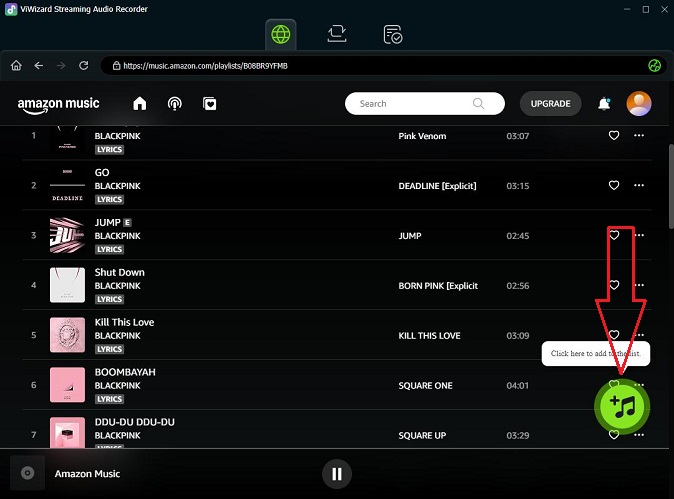The width and height of the screenshot is (674, 499).
Task: Switch to the converting list tab icon
Action: pos(337,34)
